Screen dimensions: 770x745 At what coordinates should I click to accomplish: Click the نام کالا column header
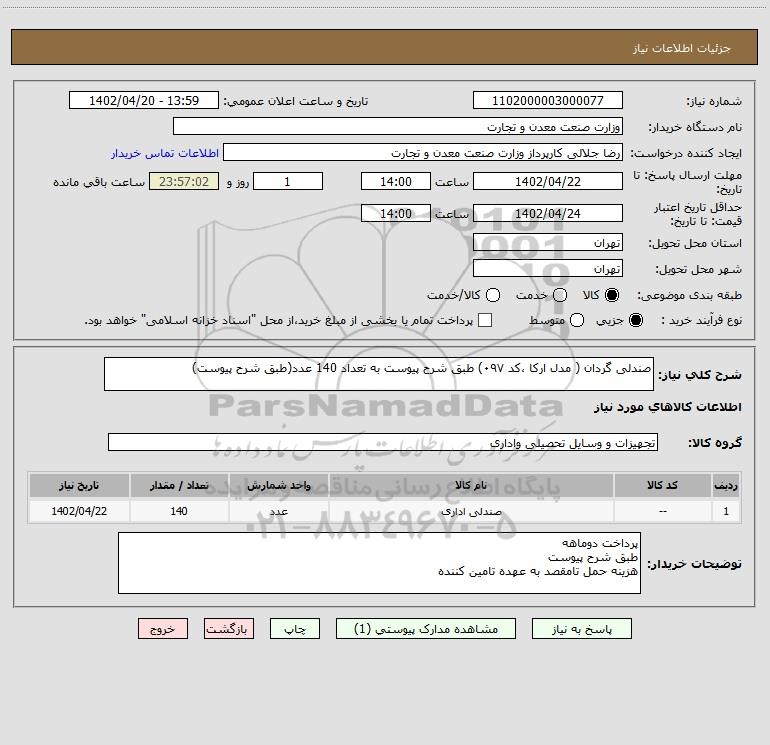point(471,485)
